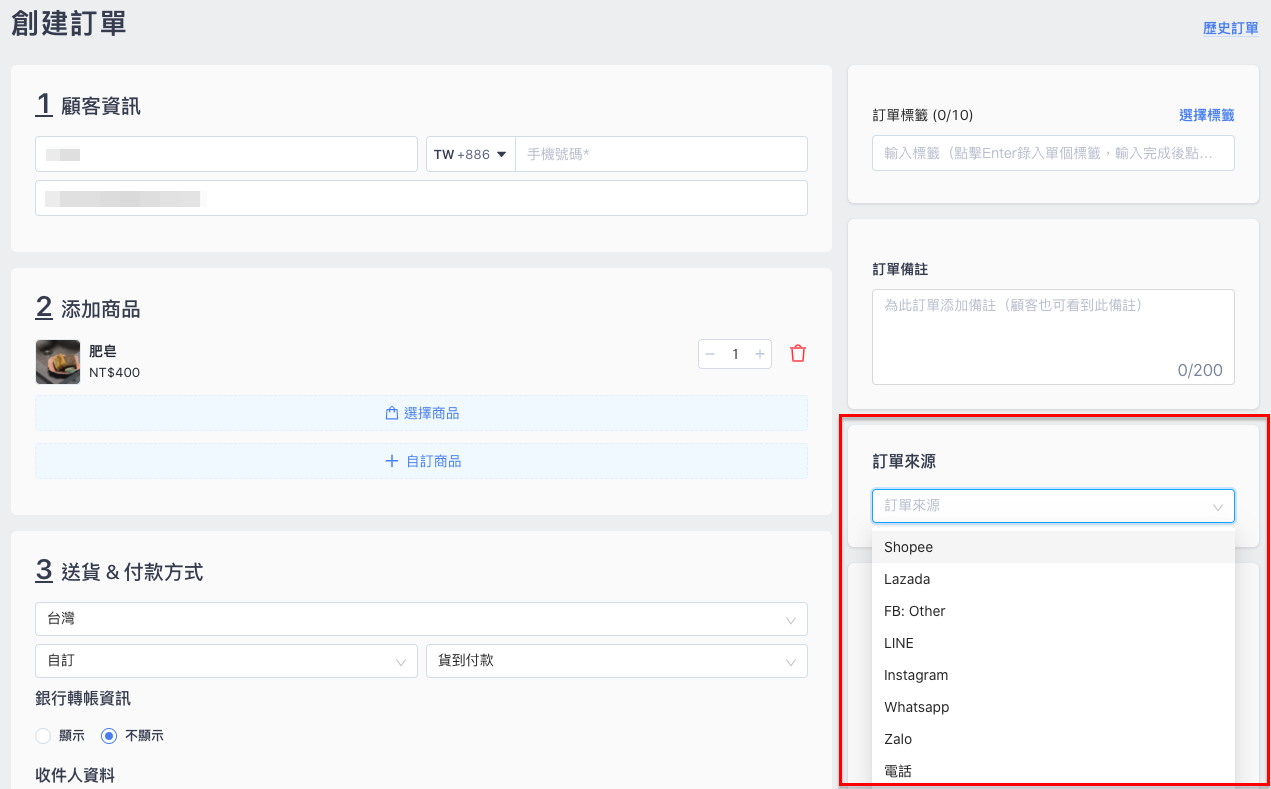This screenshot has width=1271, height=789.
Task: Open 選擇標籤 link
Action: pos(1207,115)
